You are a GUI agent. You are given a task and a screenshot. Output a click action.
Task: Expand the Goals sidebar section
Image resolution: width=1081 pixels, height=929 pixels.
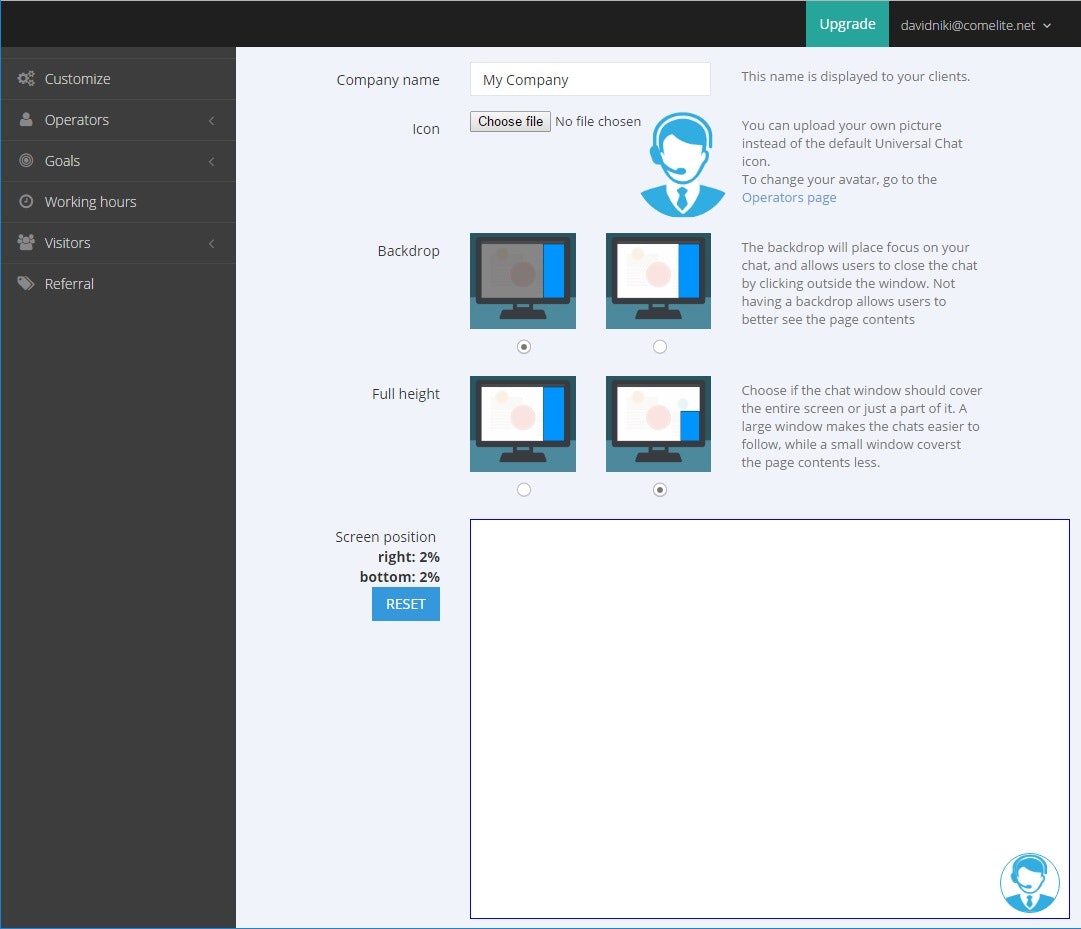click(x=211, y=160)
